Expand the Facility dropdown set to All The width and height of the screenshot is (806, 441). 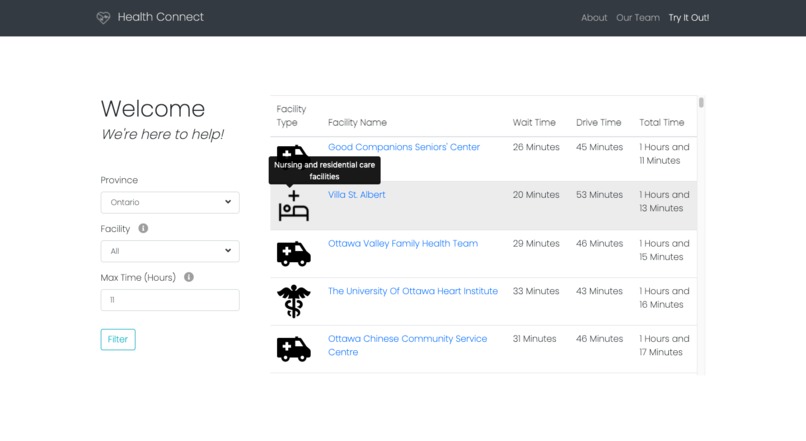[170, 251]
